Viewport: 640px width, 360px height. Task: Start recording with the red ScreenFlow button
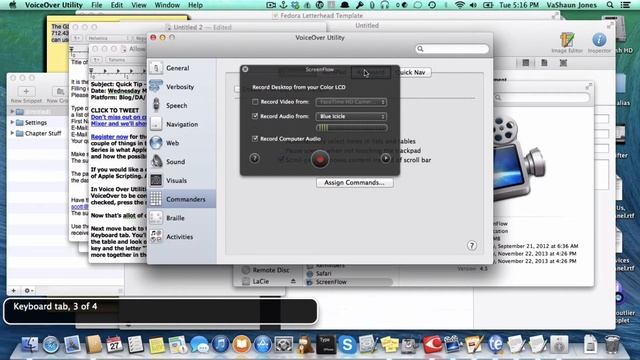coord(320,159)
